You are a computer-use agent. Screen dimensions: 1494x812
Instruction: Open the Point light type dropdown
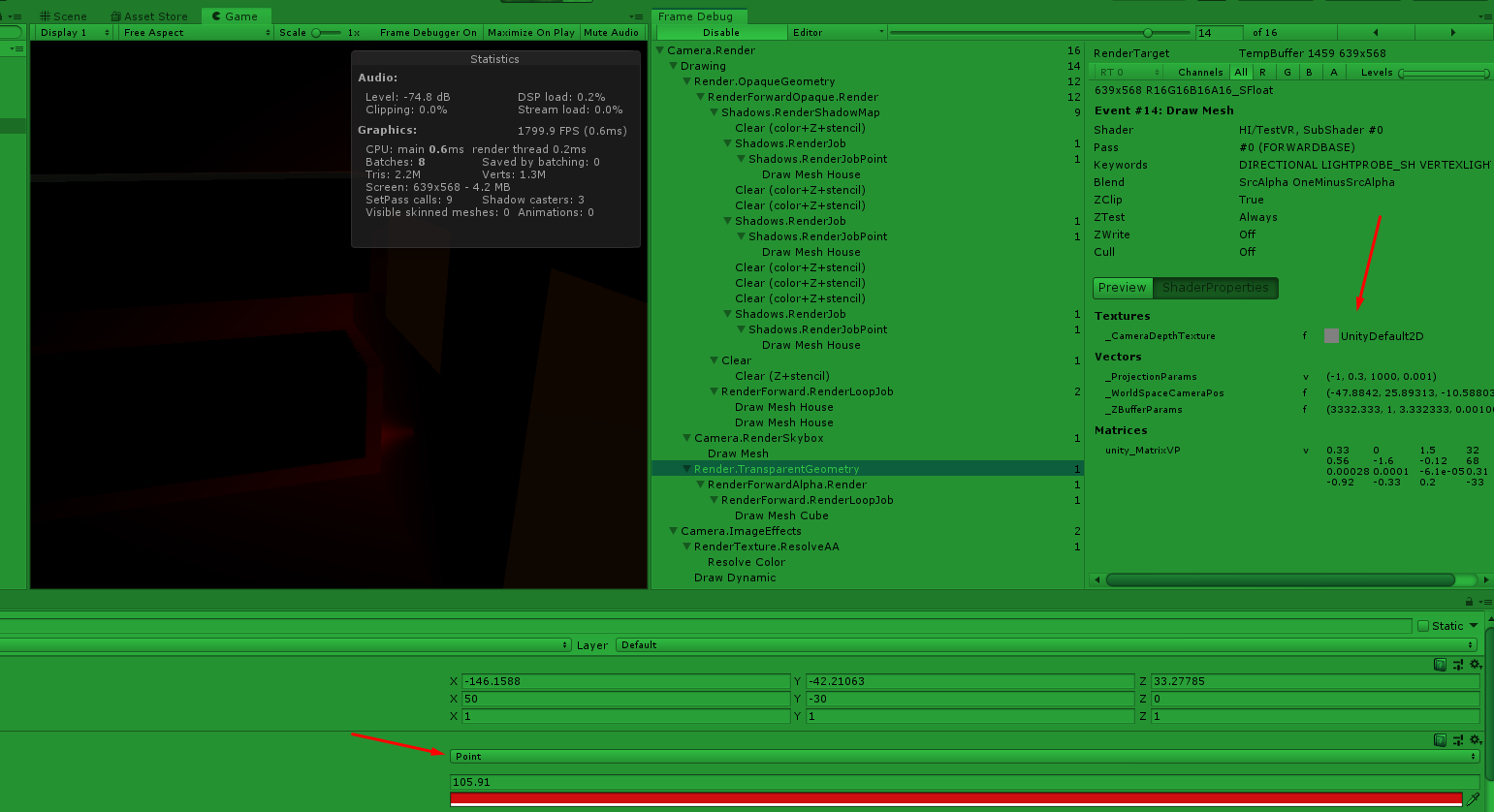965,756
